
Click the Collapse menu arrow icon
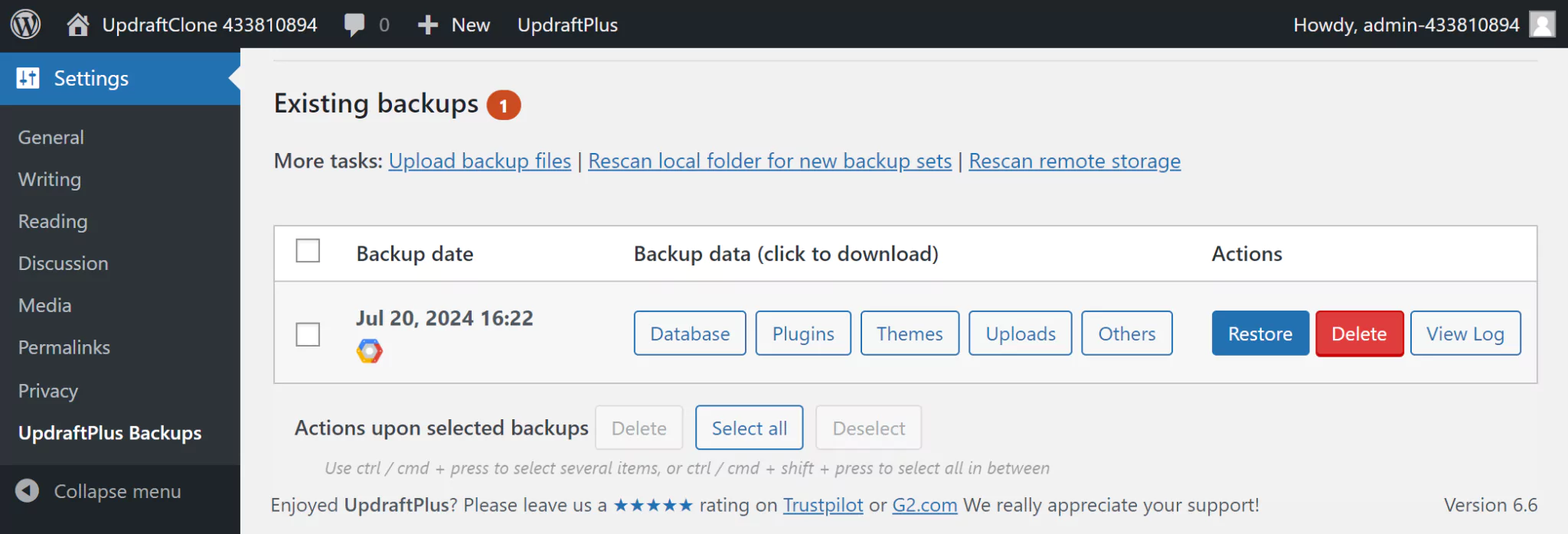[x=28, y=490]
